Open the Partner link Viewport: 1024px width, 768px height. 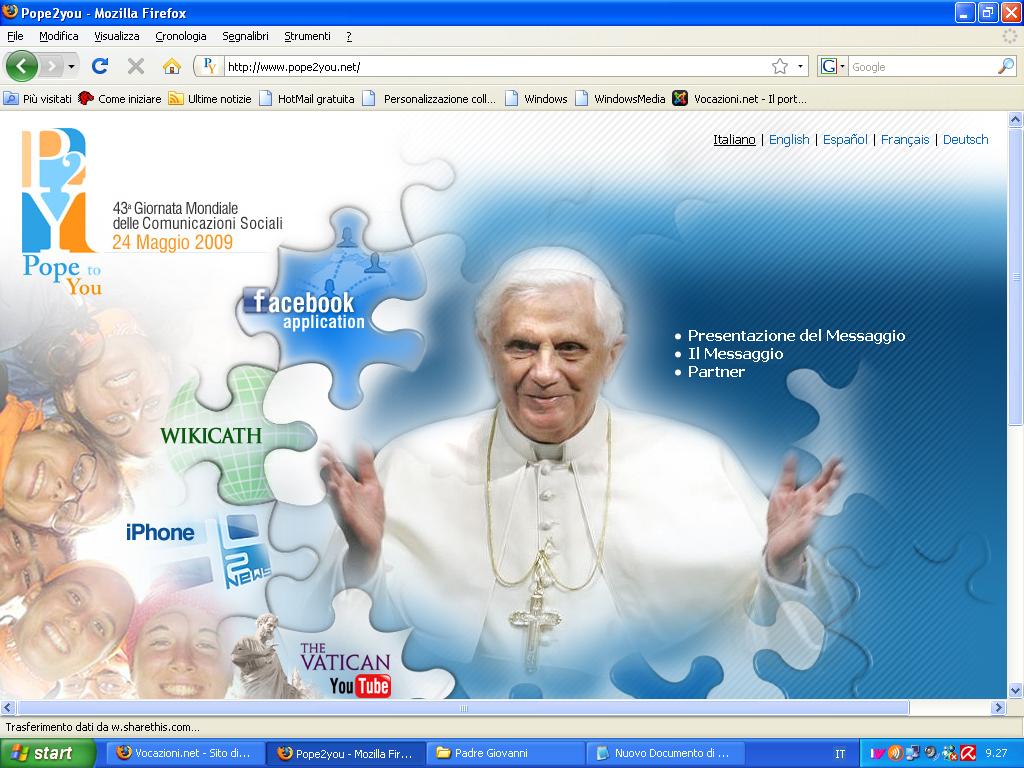716,372
